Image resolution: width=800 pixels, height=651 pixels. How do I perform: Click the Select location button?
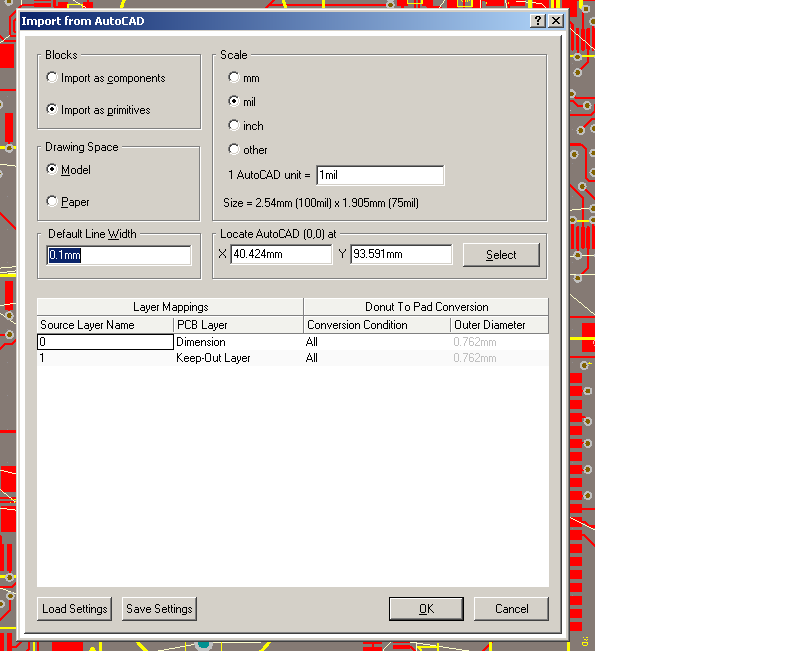click(x=501, y=255)
